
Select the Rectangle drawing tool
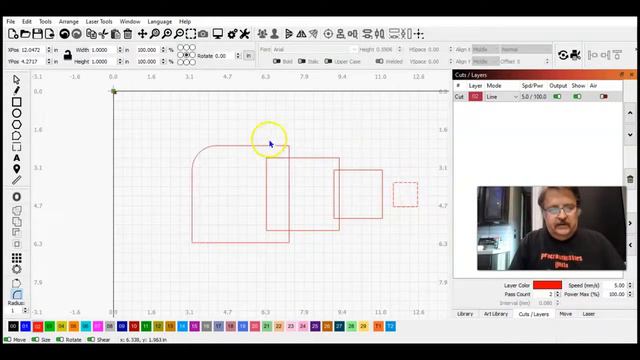point(16,102)
